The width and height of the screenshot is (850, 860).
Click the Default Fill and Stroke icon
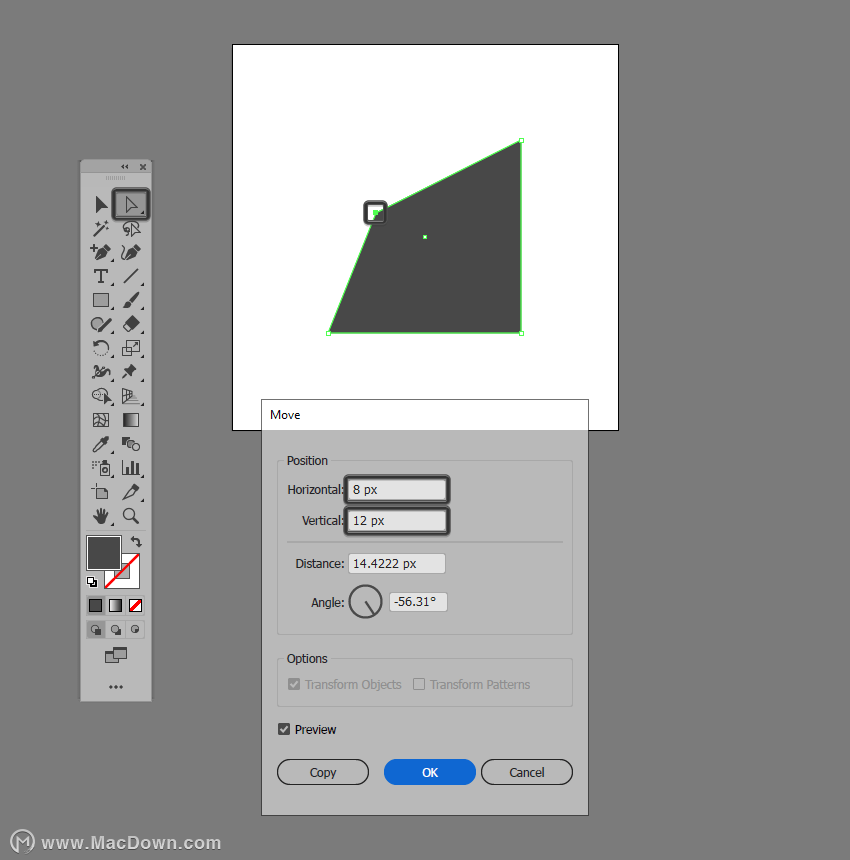[92, 582]
